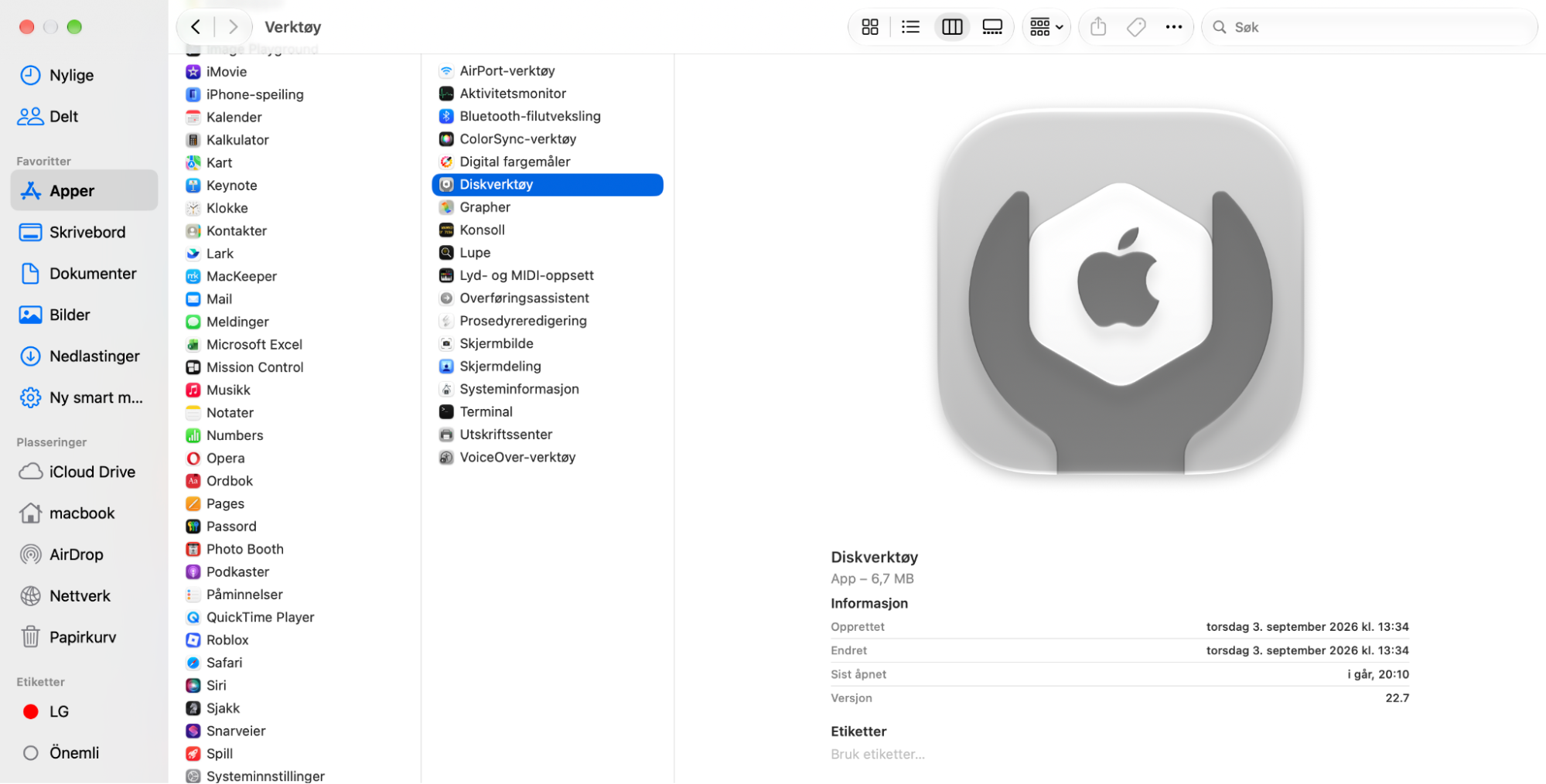Image resolution: width=1546 pixels, height=784 pixels.
Task: Open Nylige in the sidebar
Action: tap(84, 75)
